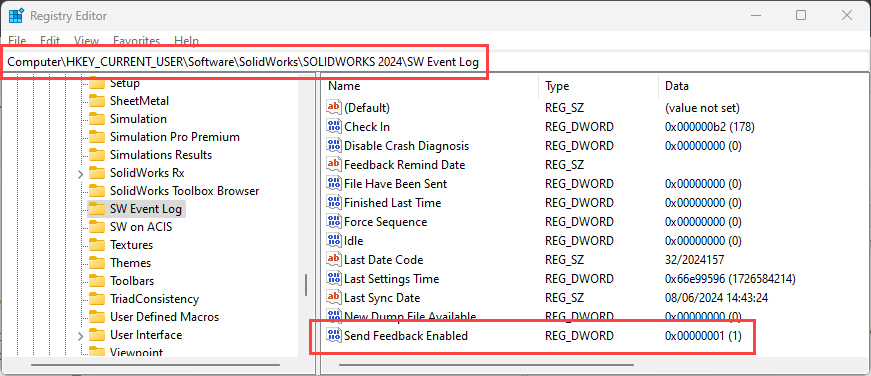This screenshot has height=376, width=871.
Task: Select the Setup folder icon
Action: (x=97, y=83)
